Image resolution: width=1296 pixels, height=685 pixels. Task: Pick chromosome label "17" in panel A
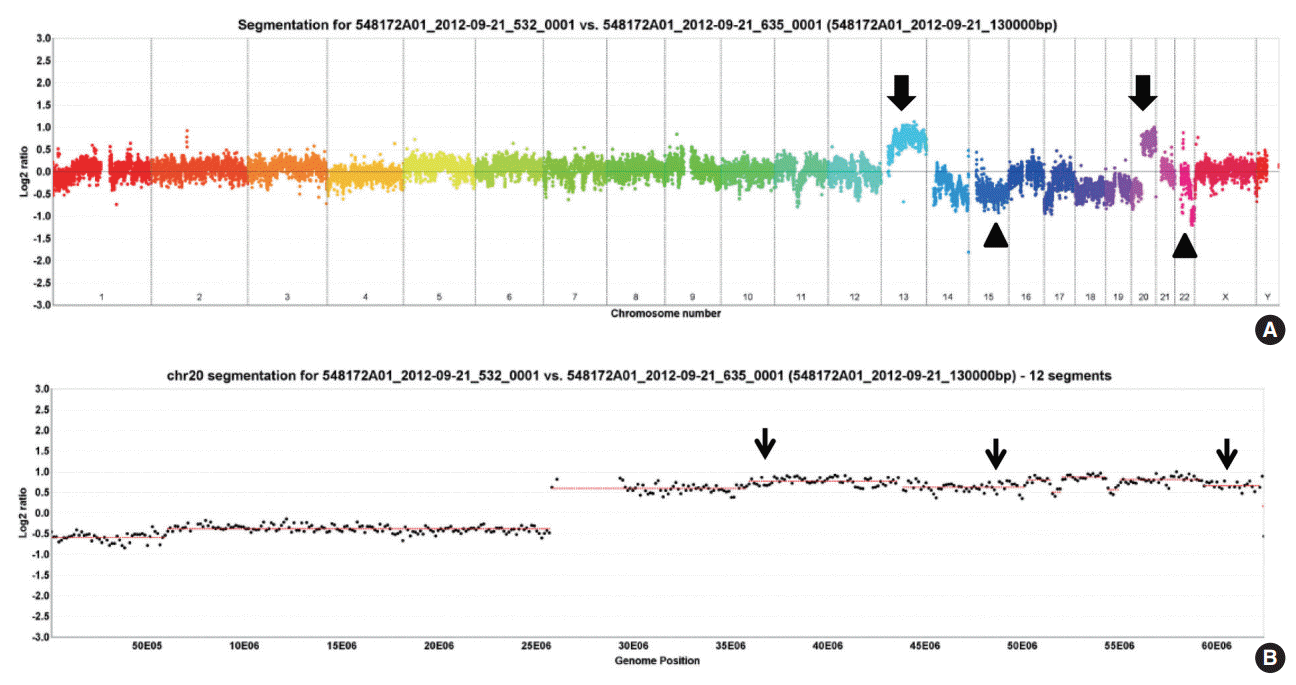coord(1060,298)
